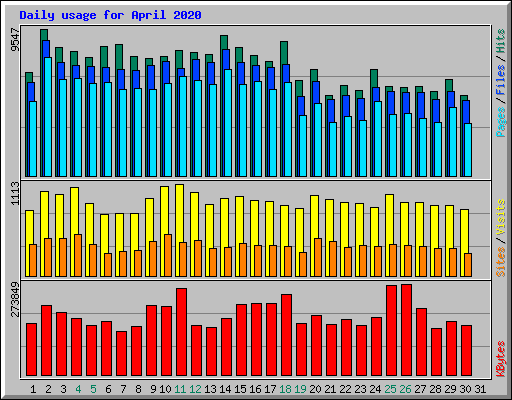Click the orange sites bar for day 20
This screenshot has width=512, height=400.
pyautogui.click(x=318, y=257)
